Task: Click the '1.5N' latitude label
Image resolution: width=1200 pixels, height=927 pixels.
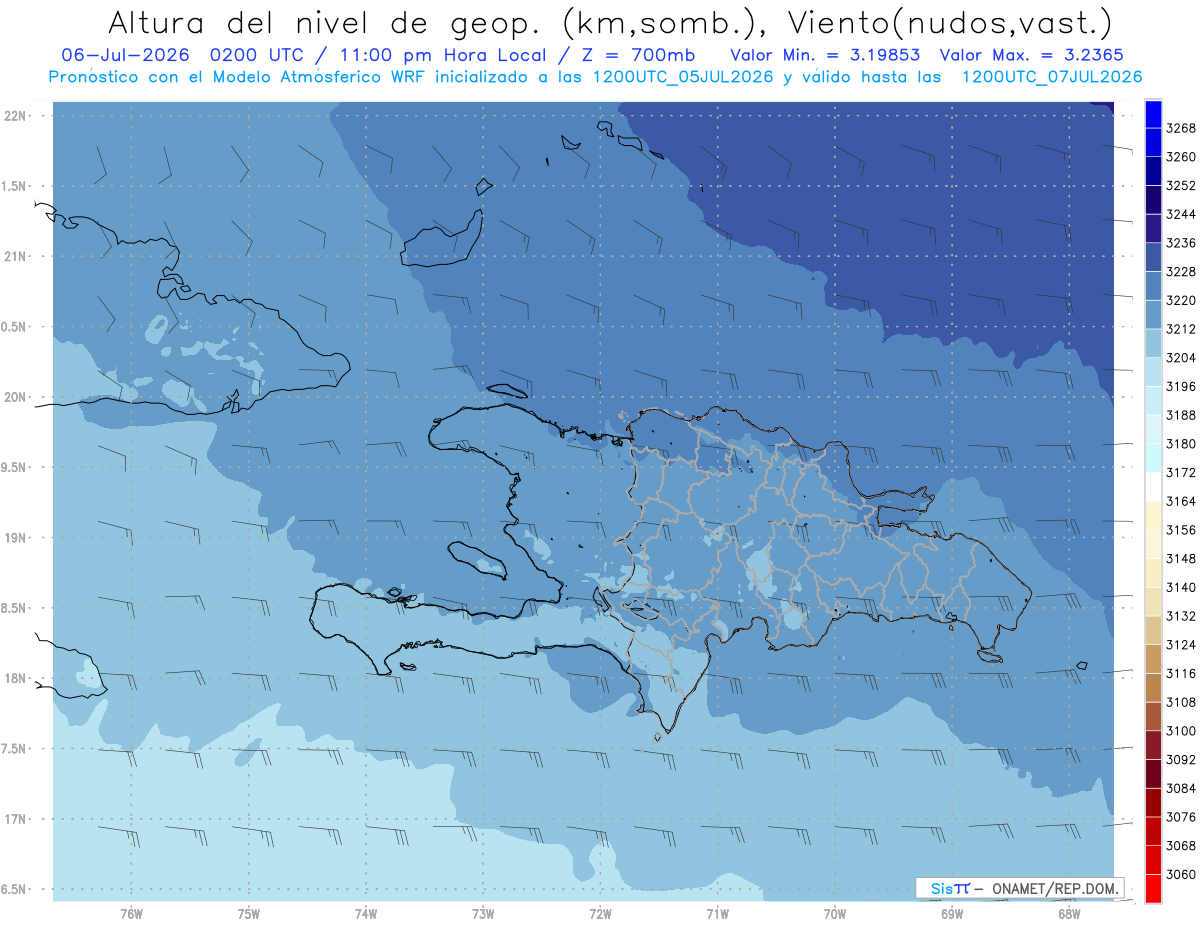Action: 14,186
